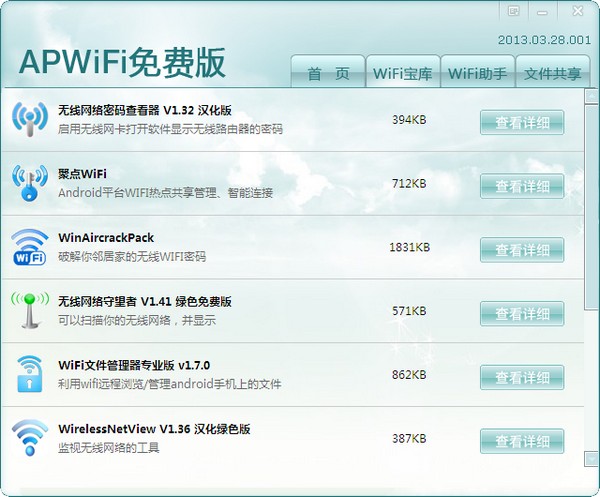The height and width of the screenshot is (497, 600).
Task: Select the WinAircrackPack title
Action: point(106,238)
